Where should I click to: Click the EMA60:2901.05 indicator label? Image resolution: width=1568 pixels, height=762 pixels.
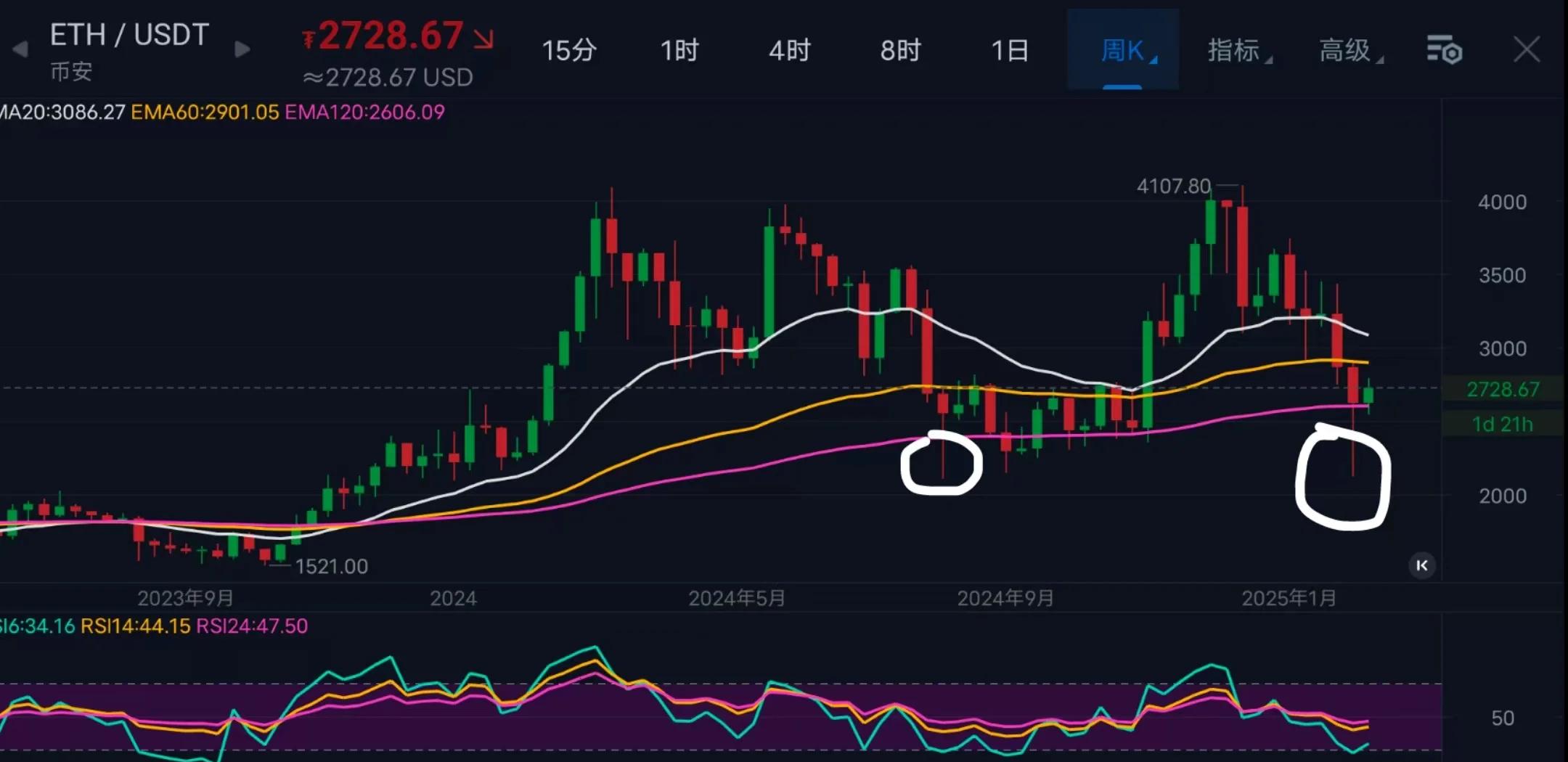pos(205,112)
